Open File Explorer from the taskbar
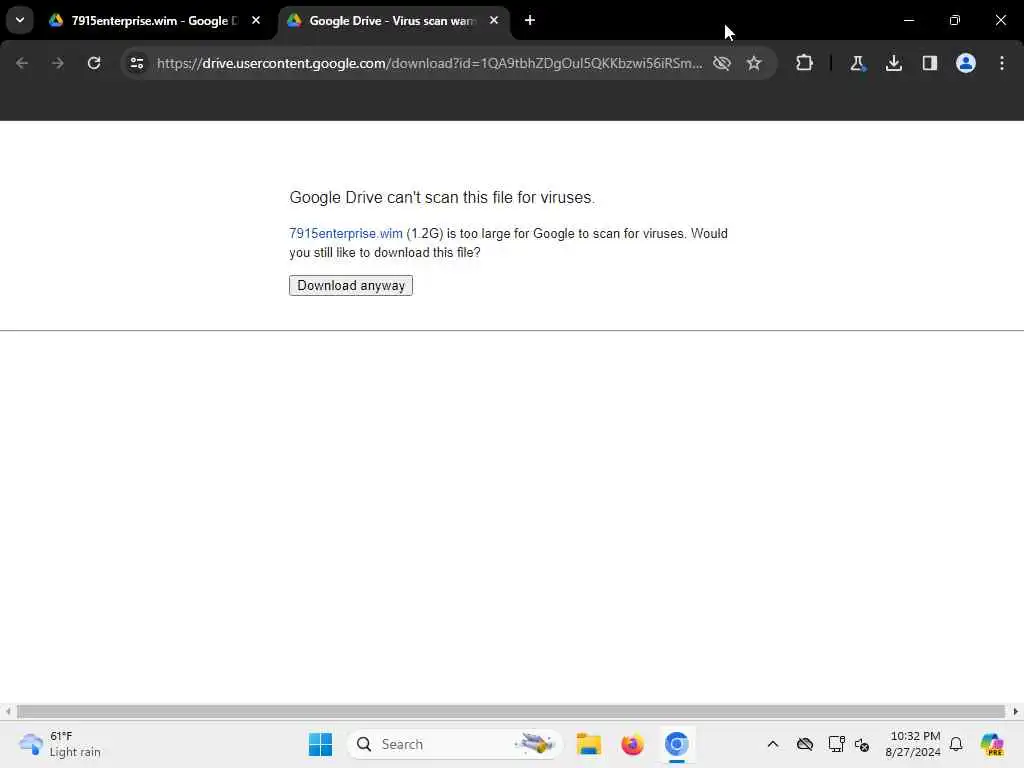Screen dimensions: 1024x768 (x=588, y=744)
